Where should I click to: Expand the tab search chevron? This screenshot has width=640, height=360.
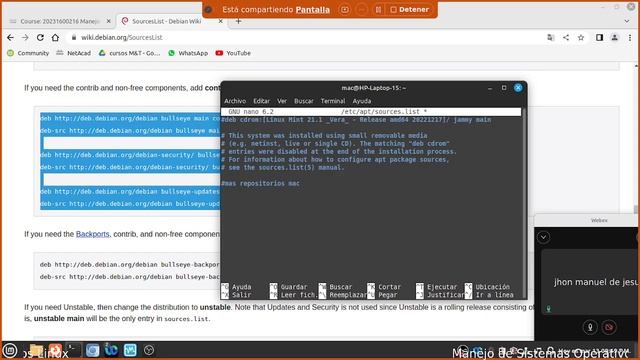(x=627, y=21)
